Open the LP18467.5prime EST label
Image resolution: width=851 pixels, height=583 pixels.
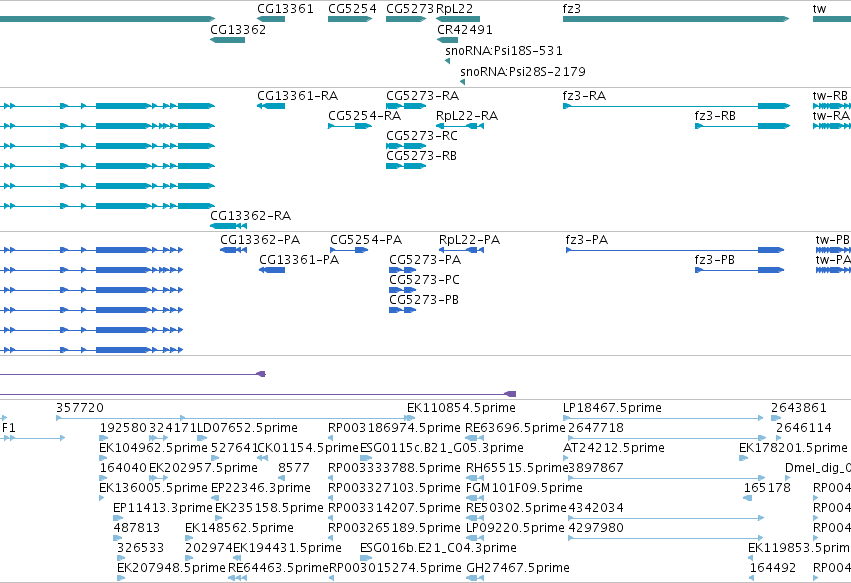tap(612, 408)
